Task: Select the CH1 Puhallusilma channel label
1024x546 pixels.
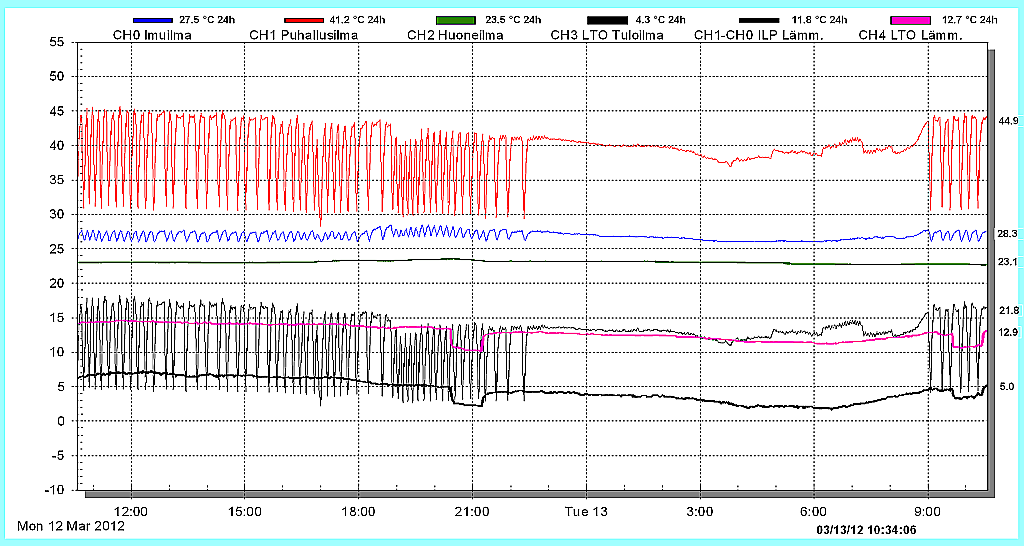Action: (303, 36)
